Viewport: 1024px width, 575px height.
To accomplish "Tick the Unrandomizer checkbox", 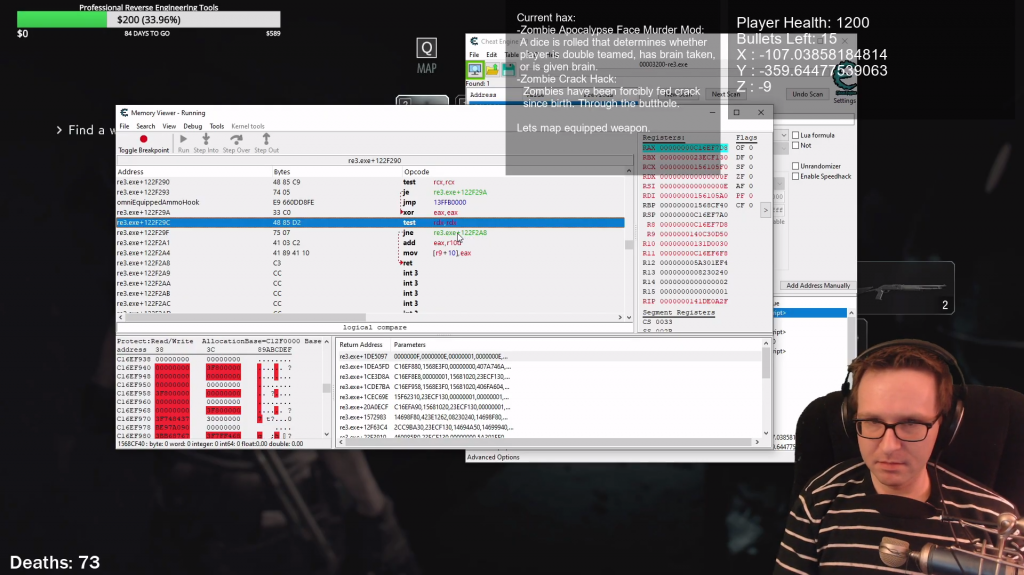I will point(796,165).
